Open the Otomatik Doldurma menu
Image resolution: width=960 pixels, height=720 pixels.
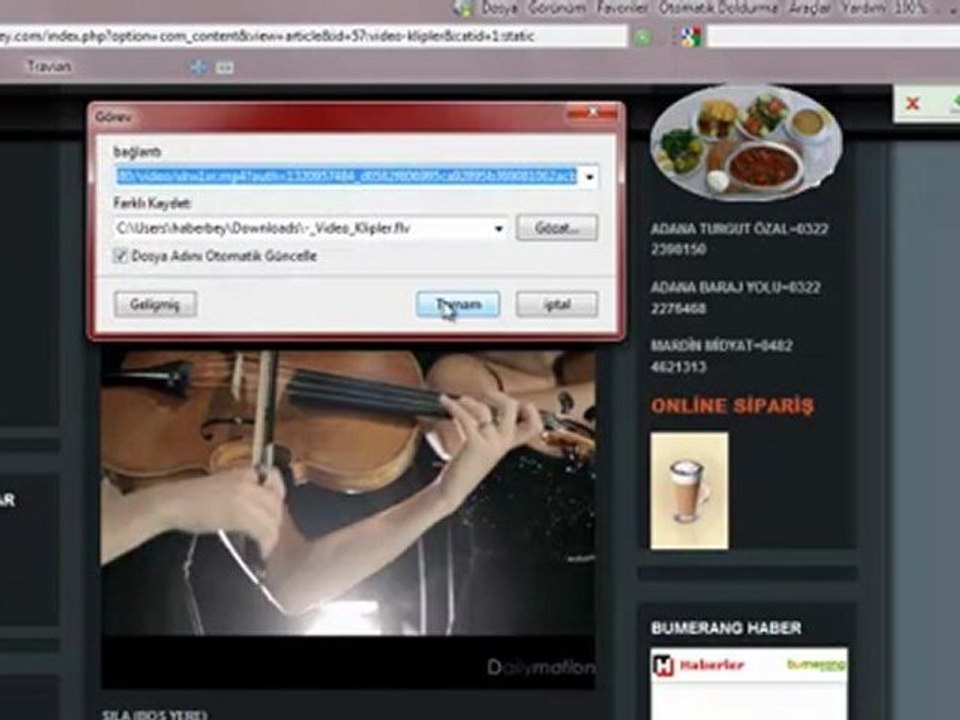[x=718, y=8]
